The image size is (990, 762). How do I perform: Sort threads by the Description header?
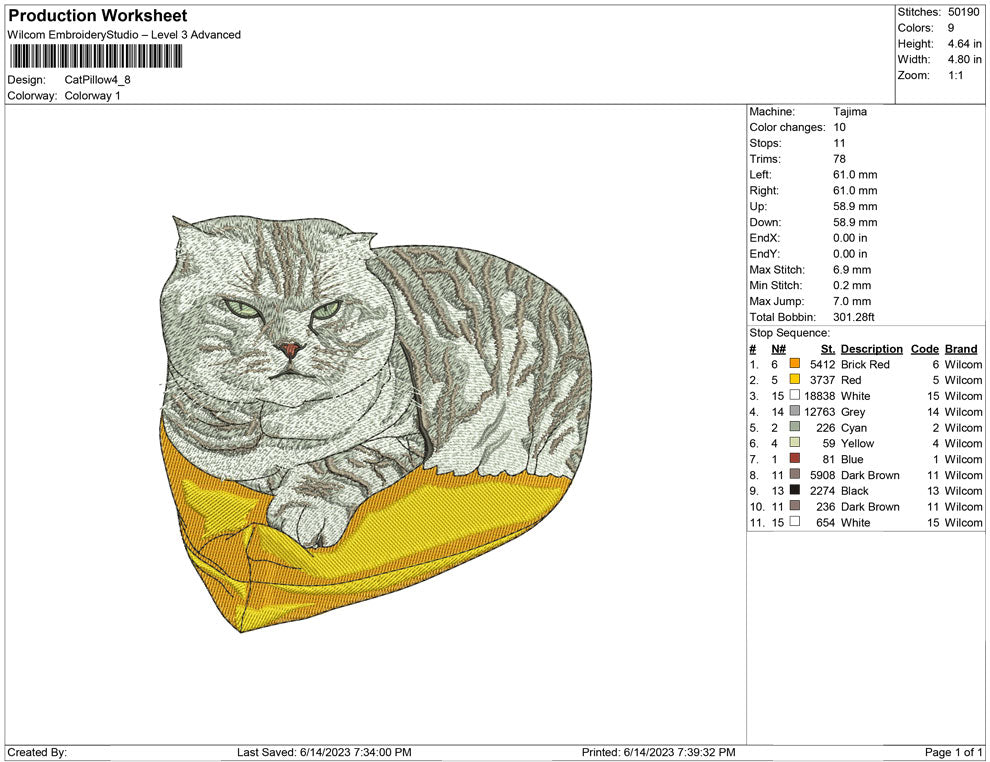point(871,348)
